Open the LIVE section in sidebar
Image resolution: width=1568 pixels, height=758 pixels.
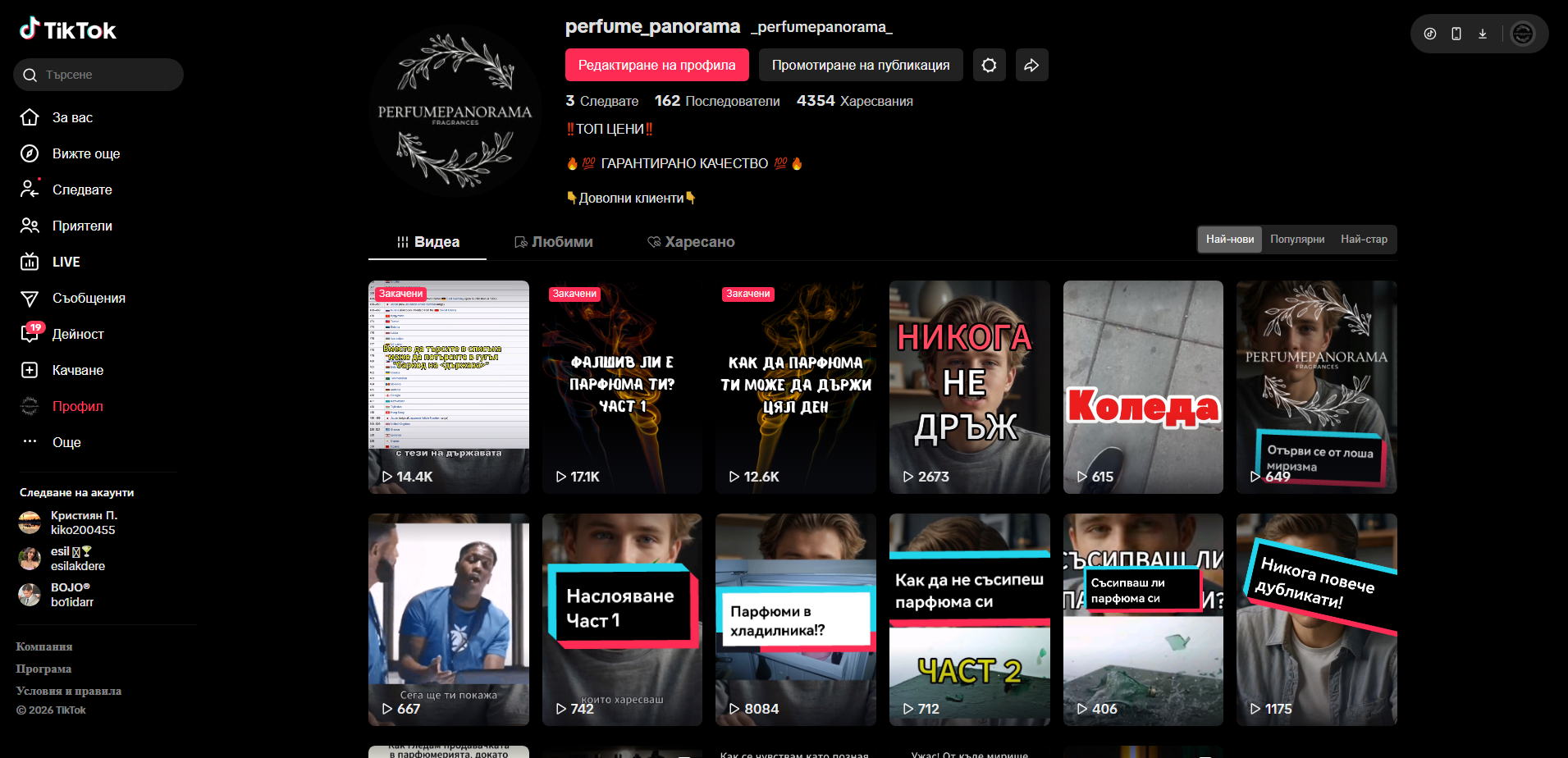click(x=66, y=262)
